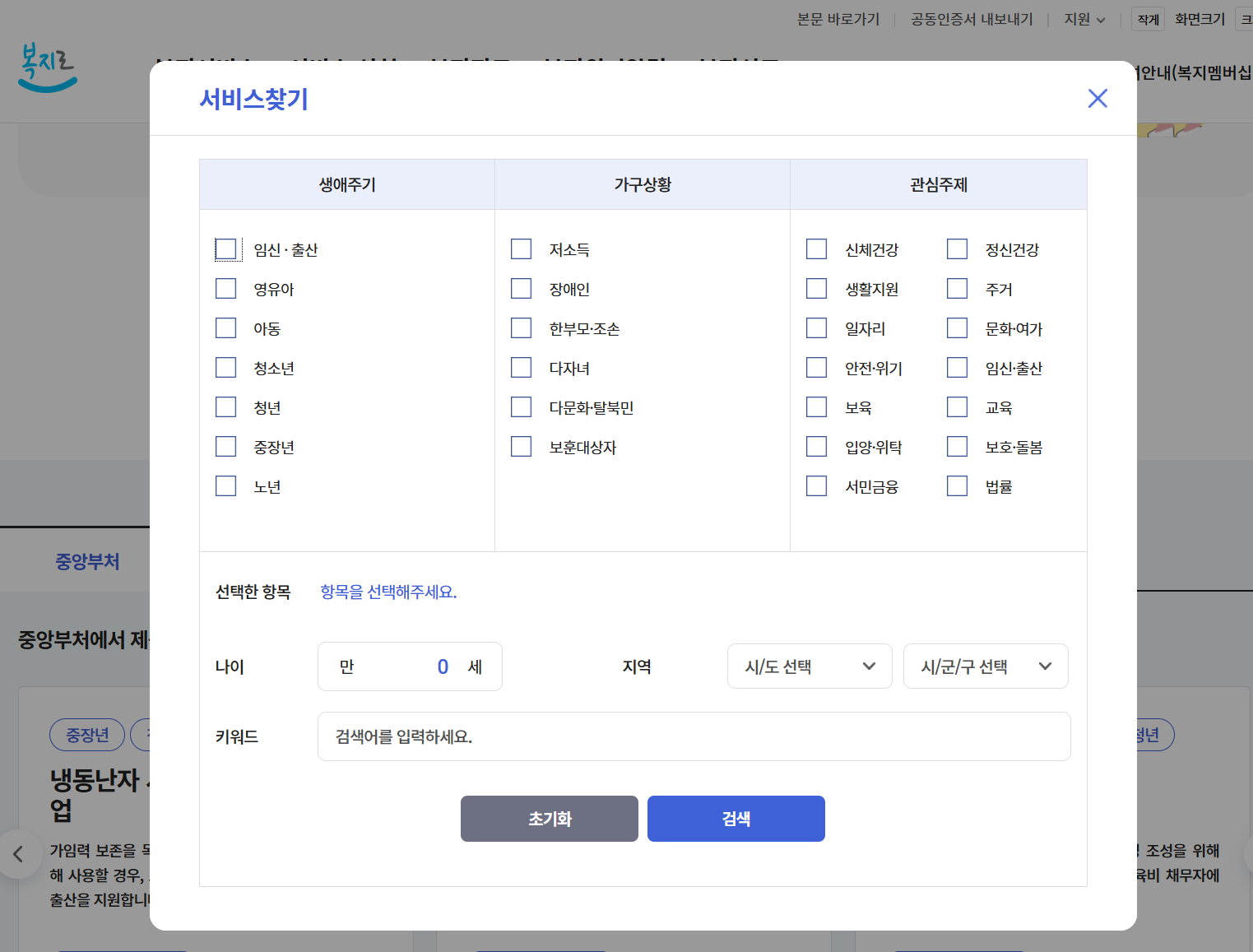Open the 시/도 선택 dropdown
This screenshot has width=1253, height=952.
pos(809,666)
